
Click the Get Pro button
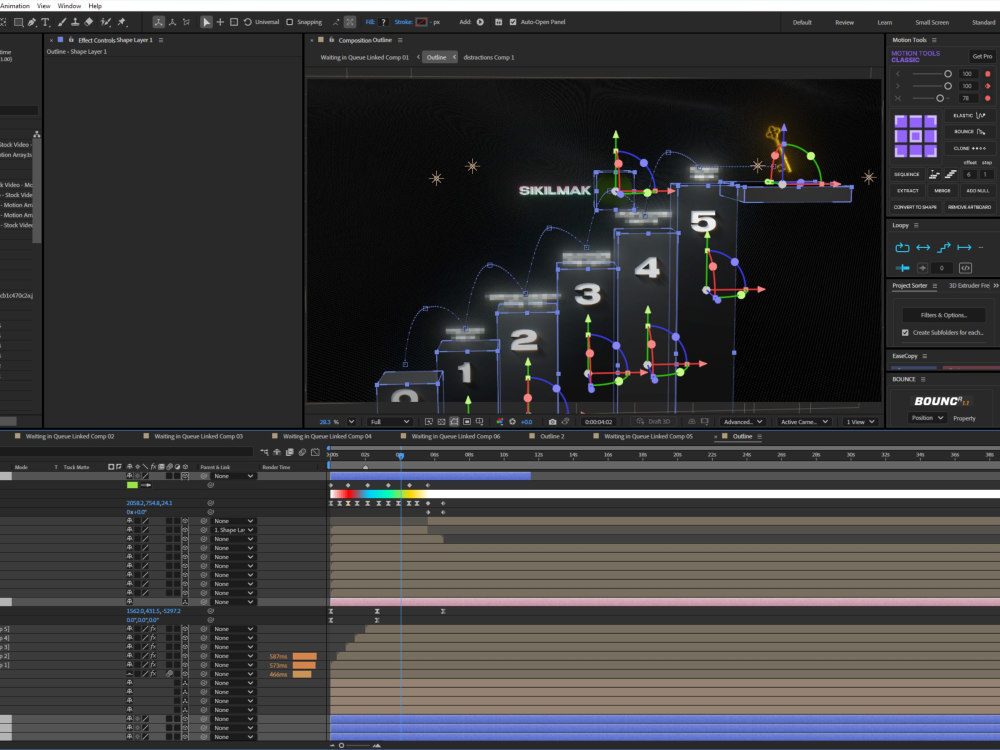coord(982,56)
